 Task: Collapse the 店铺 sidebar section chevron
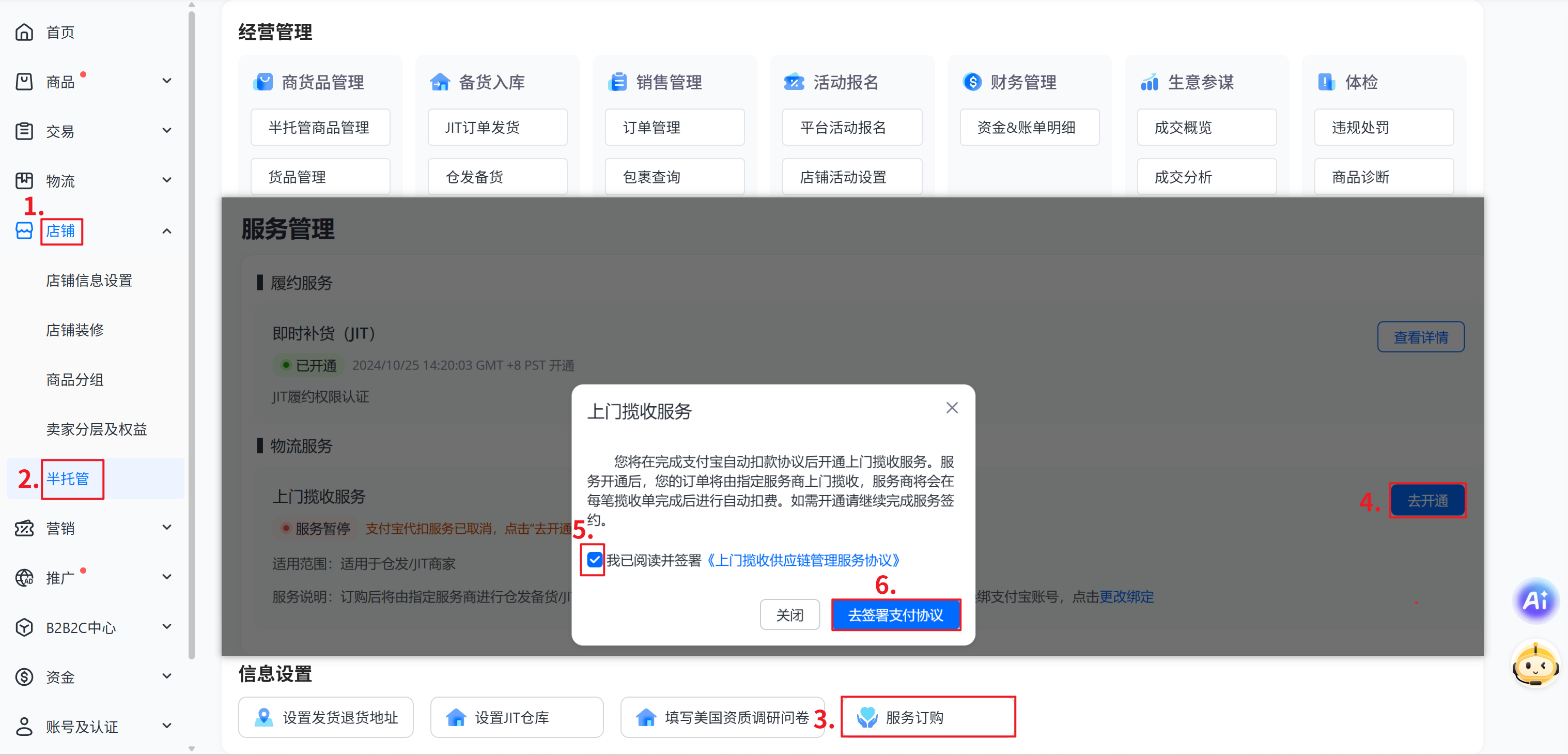167,231
